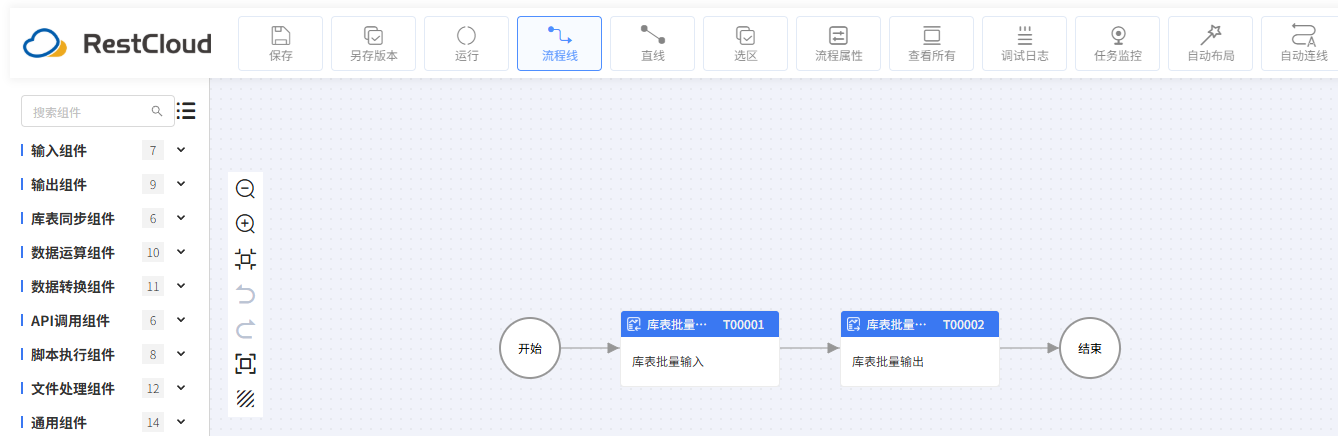Click 另存版本 to save as version
Viewport: 1338px width, 436px height.
pos(374,44)
